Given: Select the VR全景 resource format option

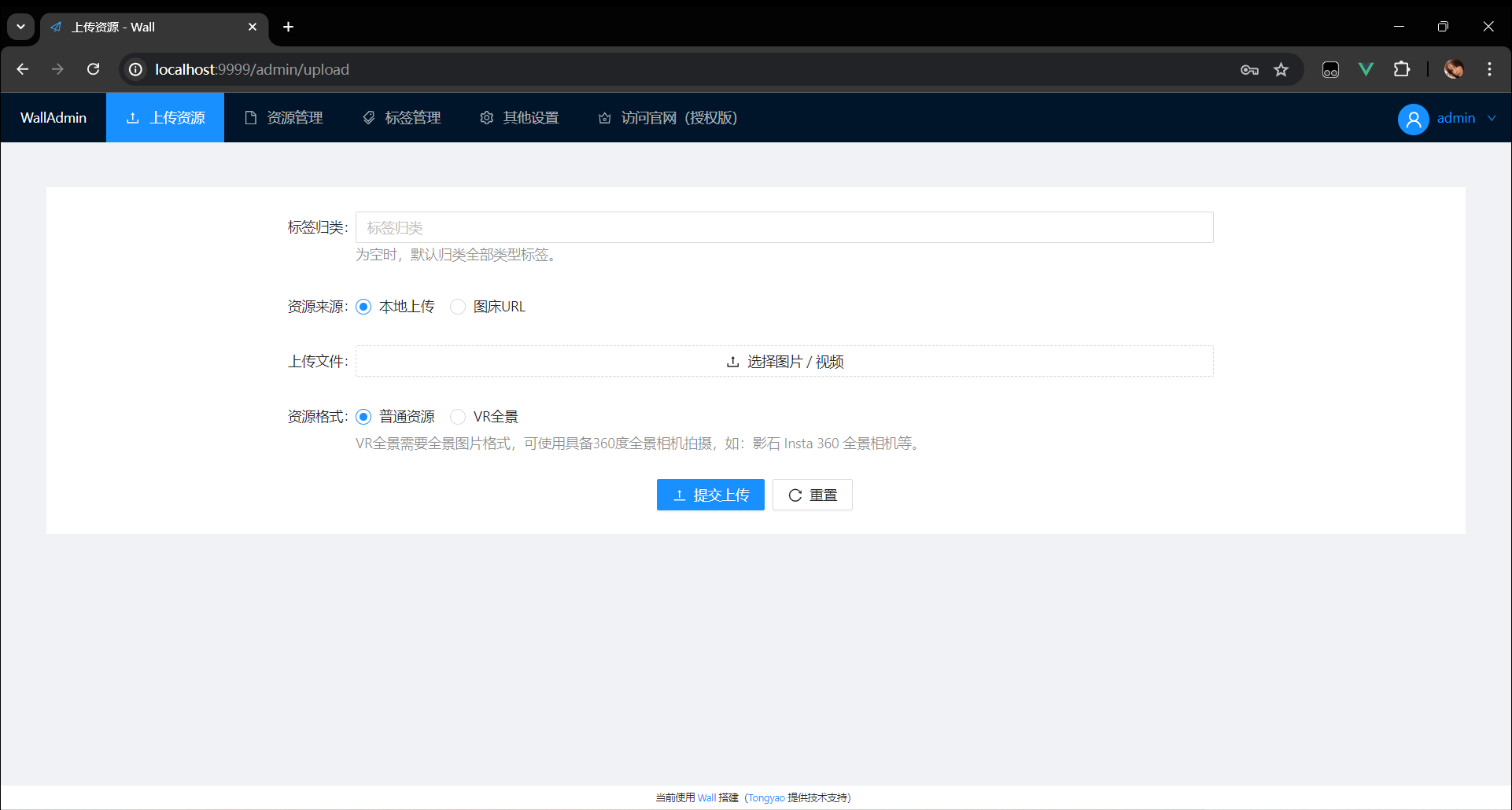Looking at the screenshot, I should click(458, 417).
